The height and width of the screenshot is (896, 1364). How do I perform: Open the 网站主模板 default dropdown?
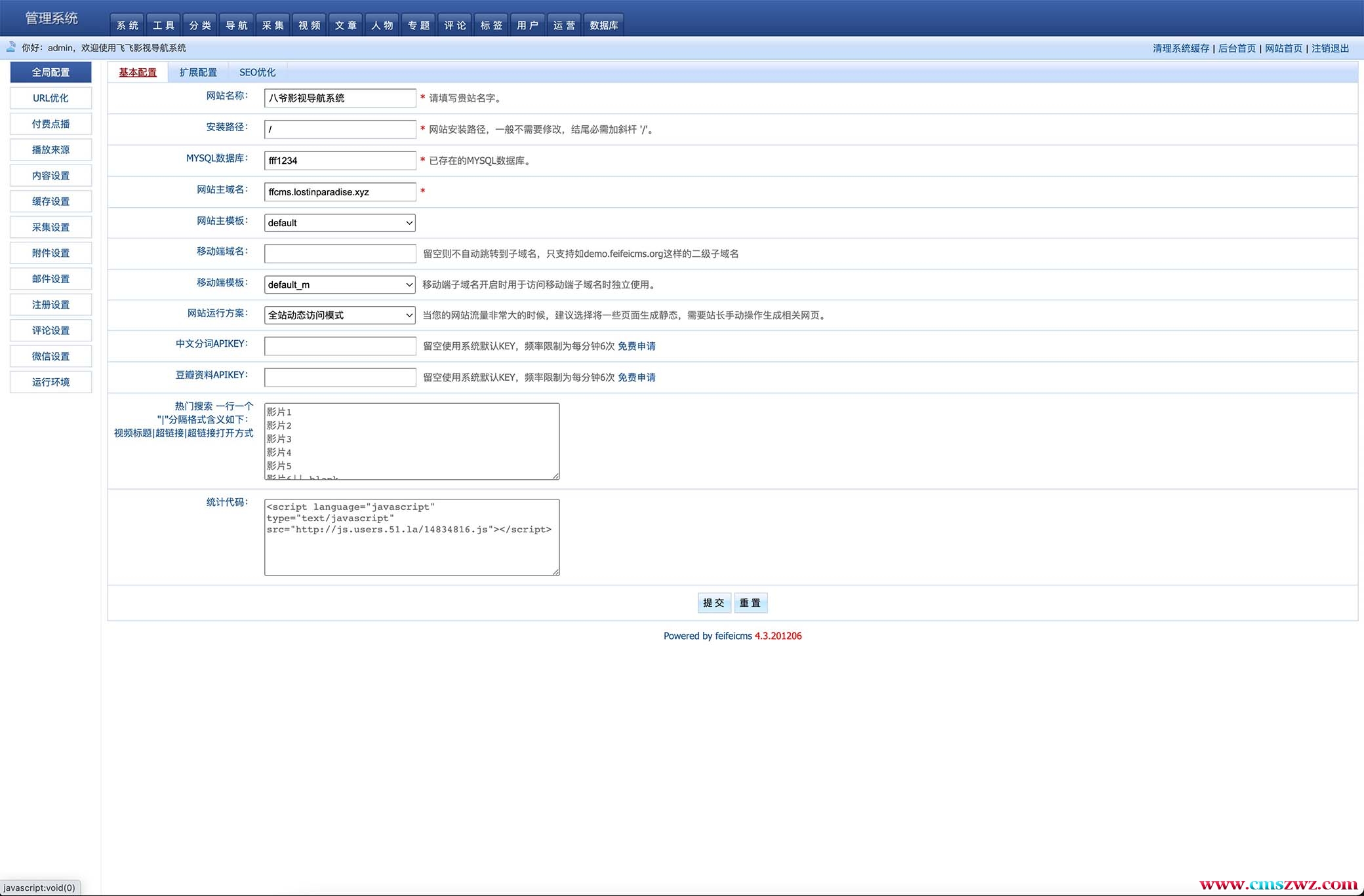click(340, 223)
